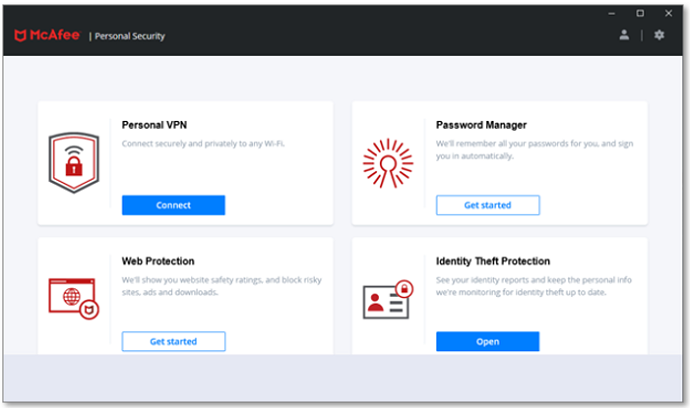Click the Personal VPN shield lock icon
The height and width of the screenshot is (408, 690).
(x=74, y=162)
